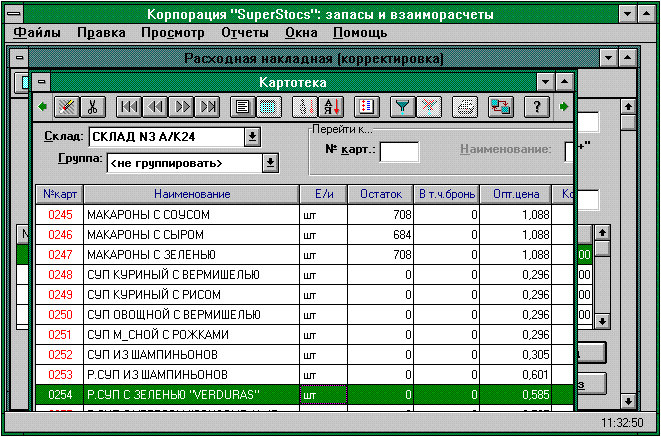This screenshot has width=661, height=437.
Task: Open help with the question mark icon
Action: [536, 107]
